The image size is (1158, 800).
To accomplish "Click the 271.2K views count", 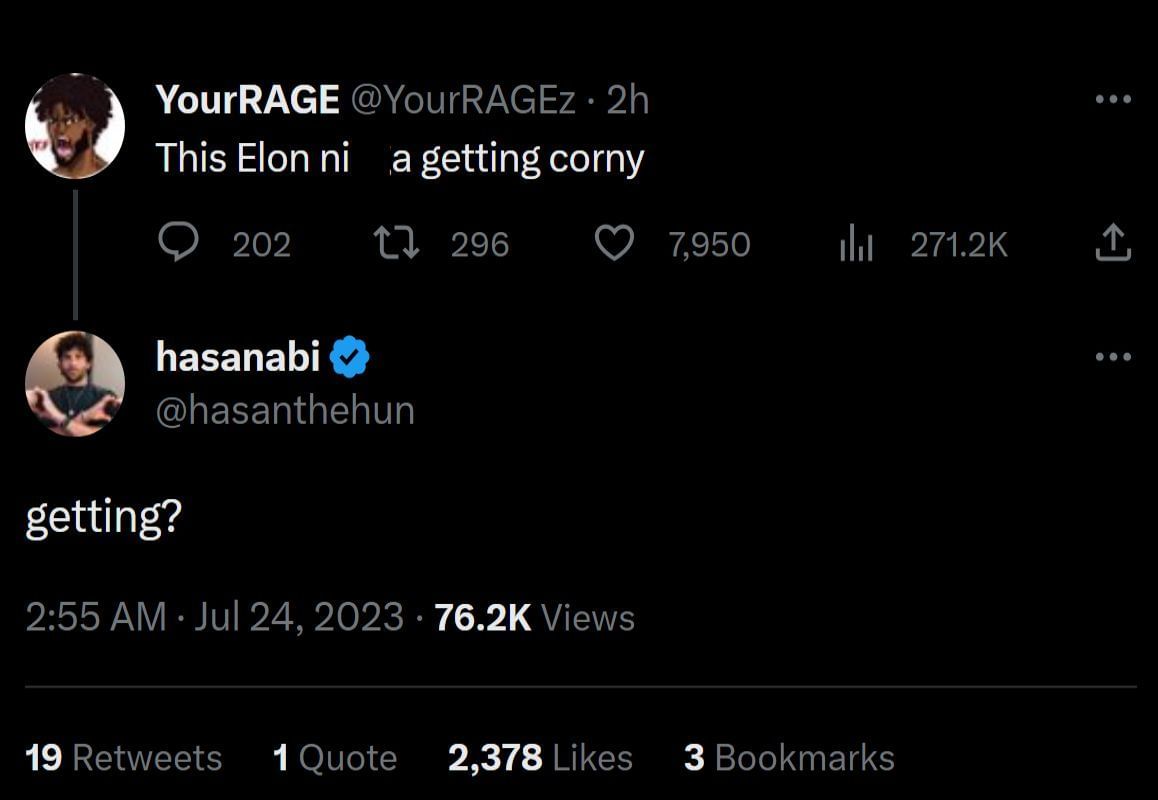I will coord(958,243).
